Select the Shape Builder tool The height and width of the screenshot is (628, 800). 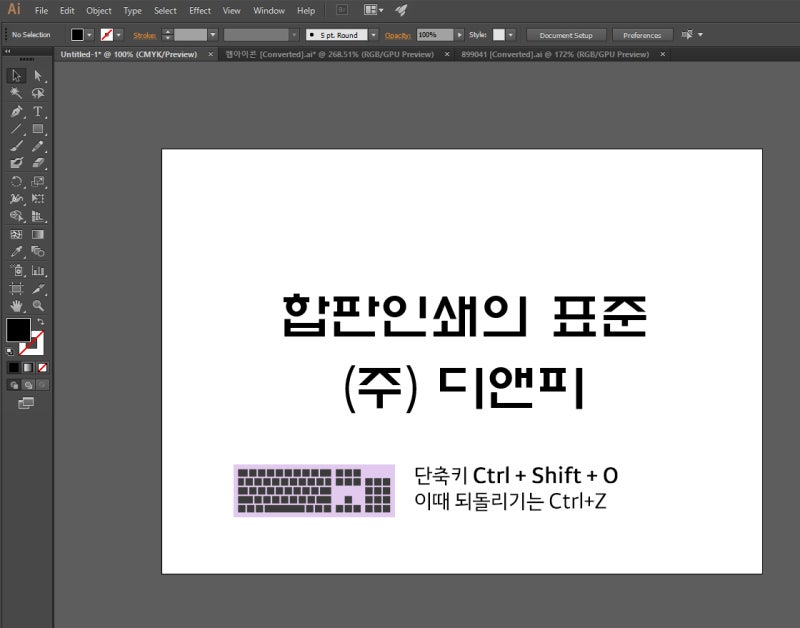click(x=16, y=216)
